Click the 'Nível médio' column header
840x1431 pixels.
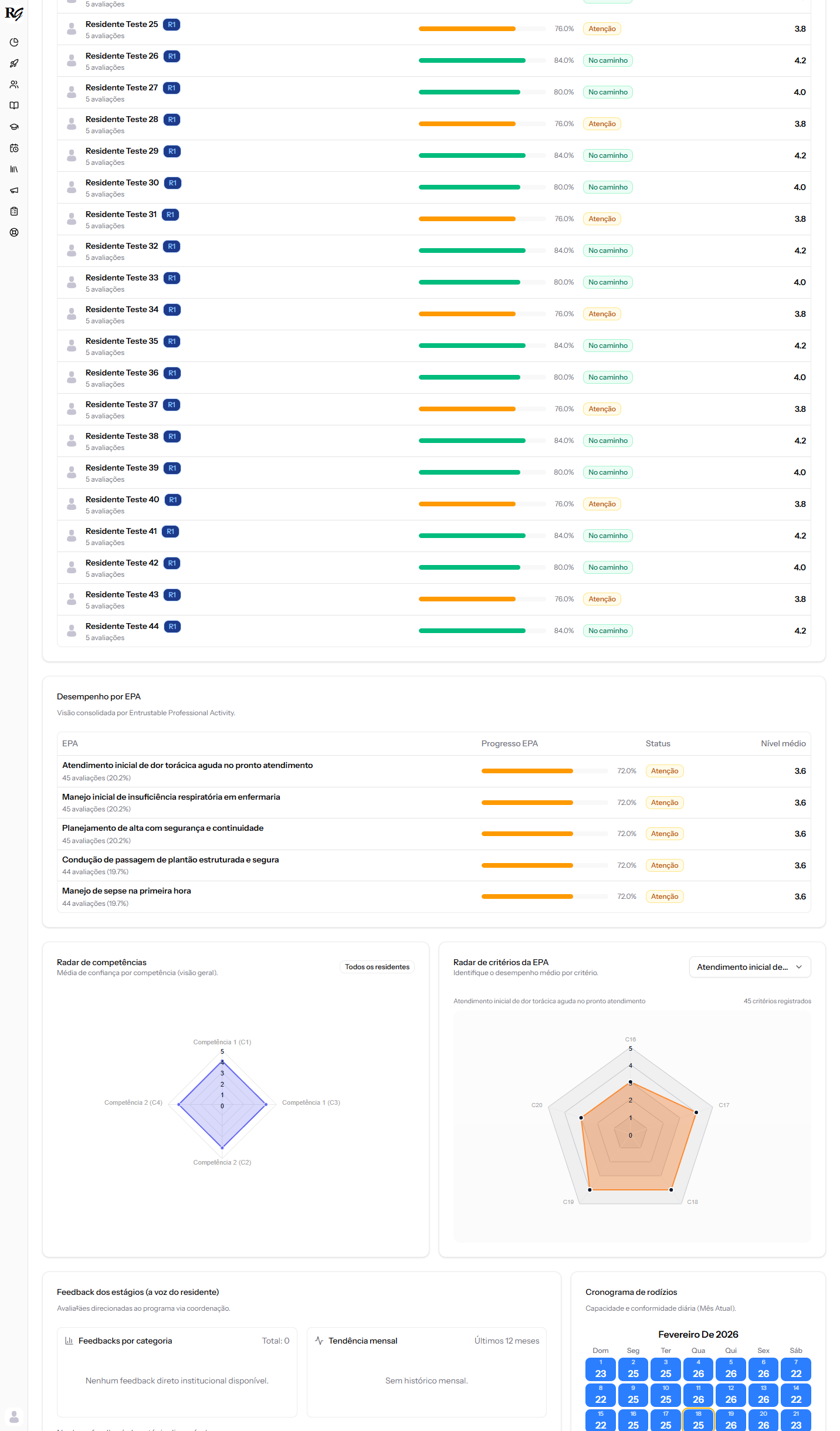coord(783,743)
